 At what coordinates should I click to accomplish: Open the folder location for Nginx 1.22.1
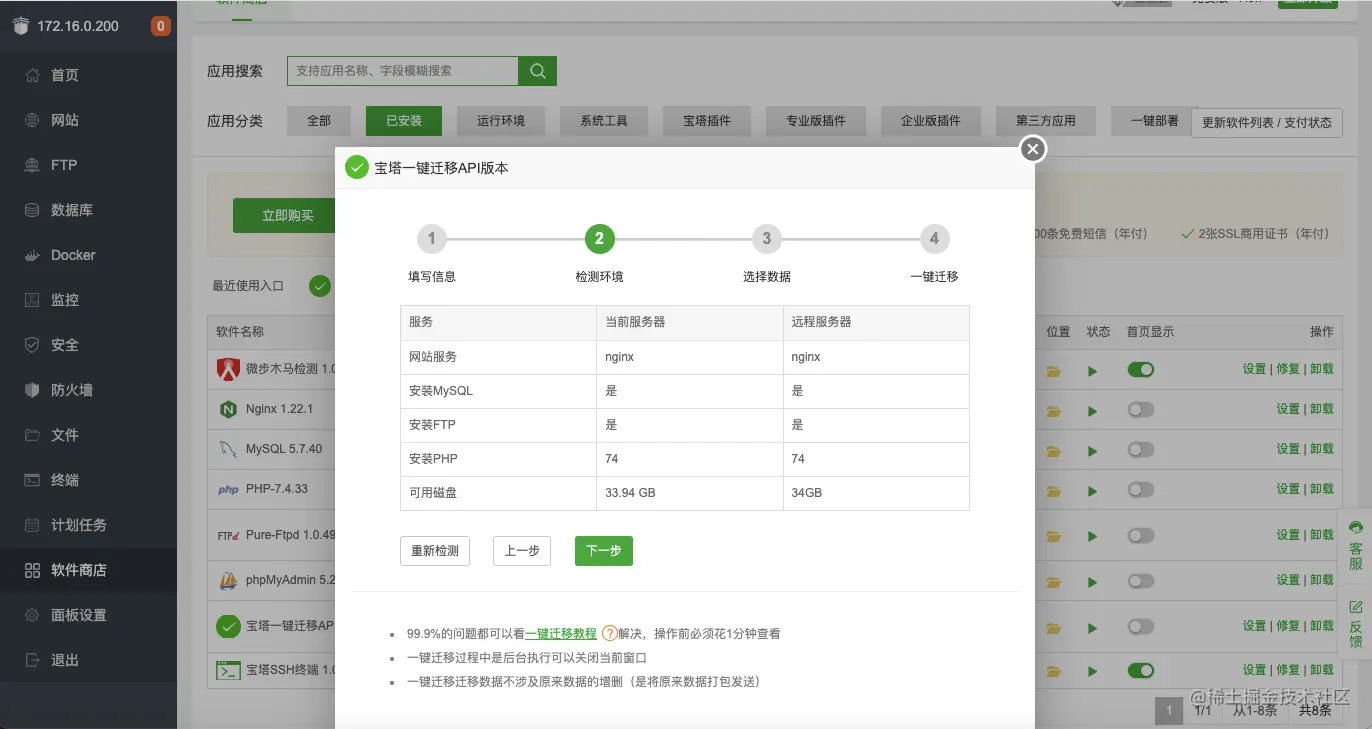click(x=1053, y=410)
